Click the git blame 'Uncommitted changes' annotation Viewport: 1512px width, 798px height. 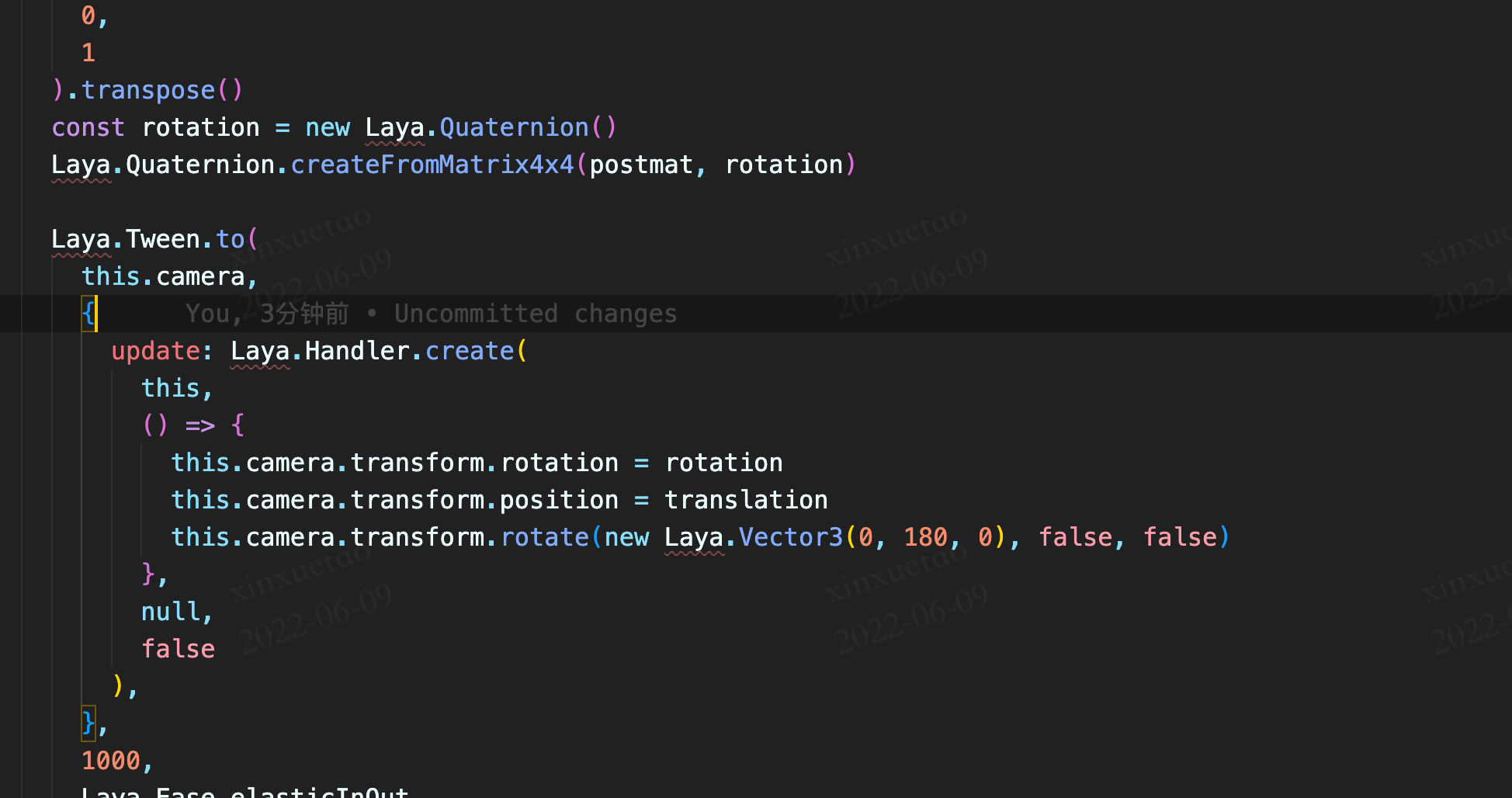[535, 314]
